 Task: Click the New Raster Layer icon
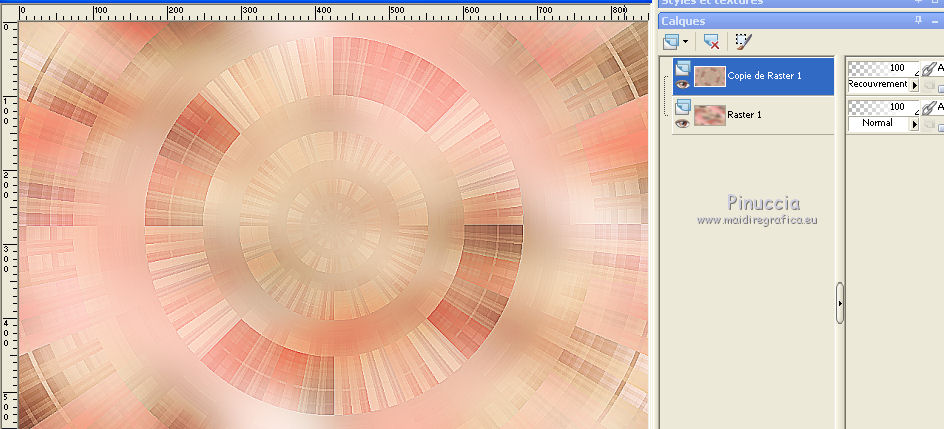(x=670, y=42)
